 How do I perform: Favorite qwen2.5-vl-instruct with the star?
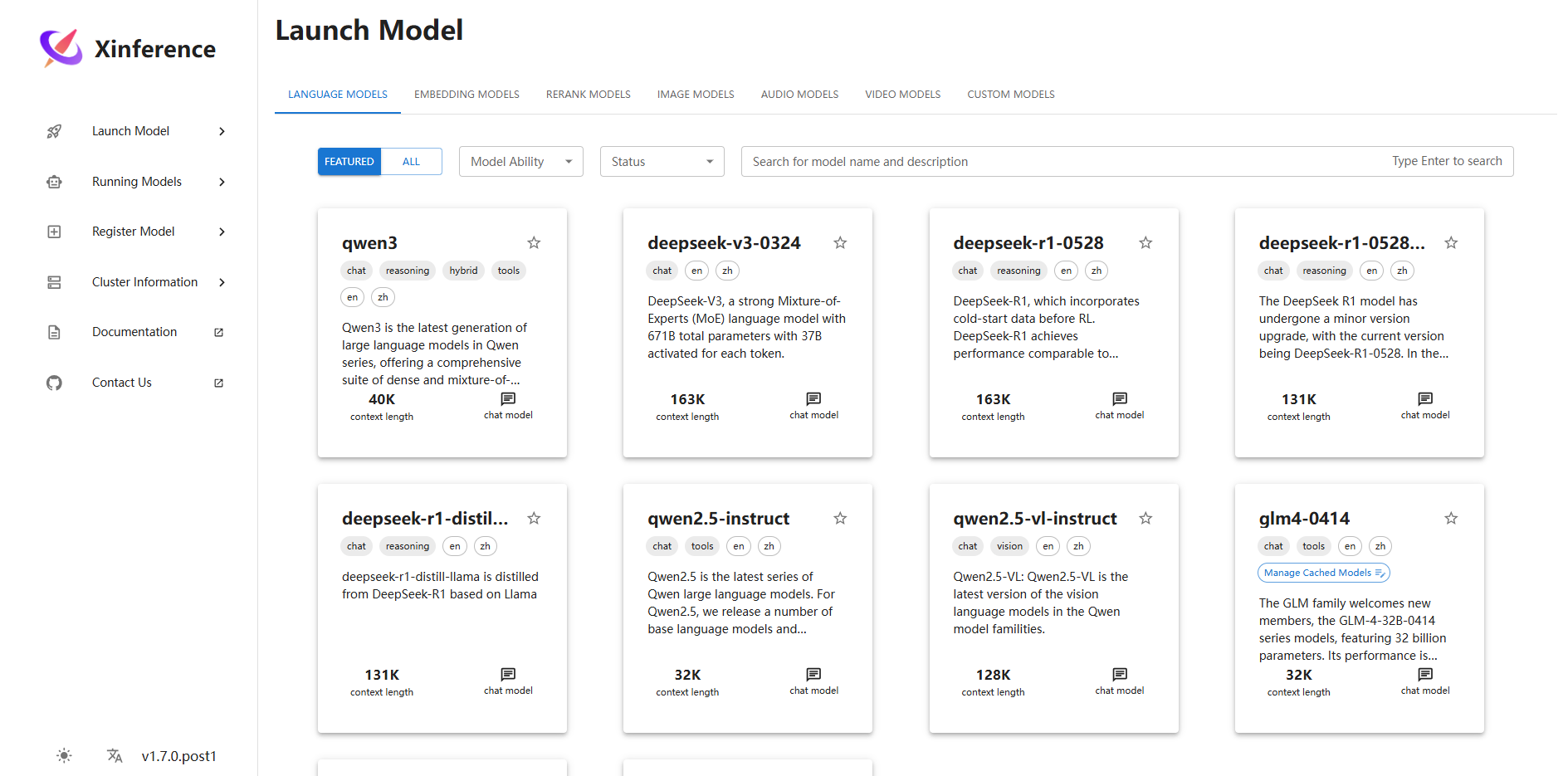coord(1145,518)
